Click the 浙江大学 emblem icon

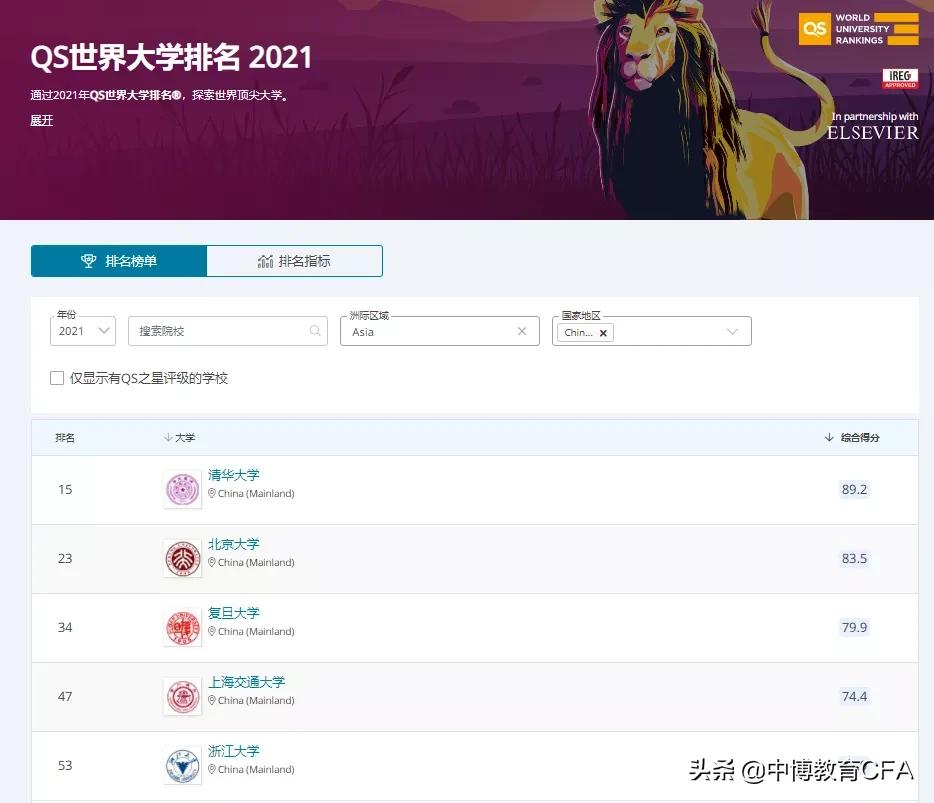[182, 765]
